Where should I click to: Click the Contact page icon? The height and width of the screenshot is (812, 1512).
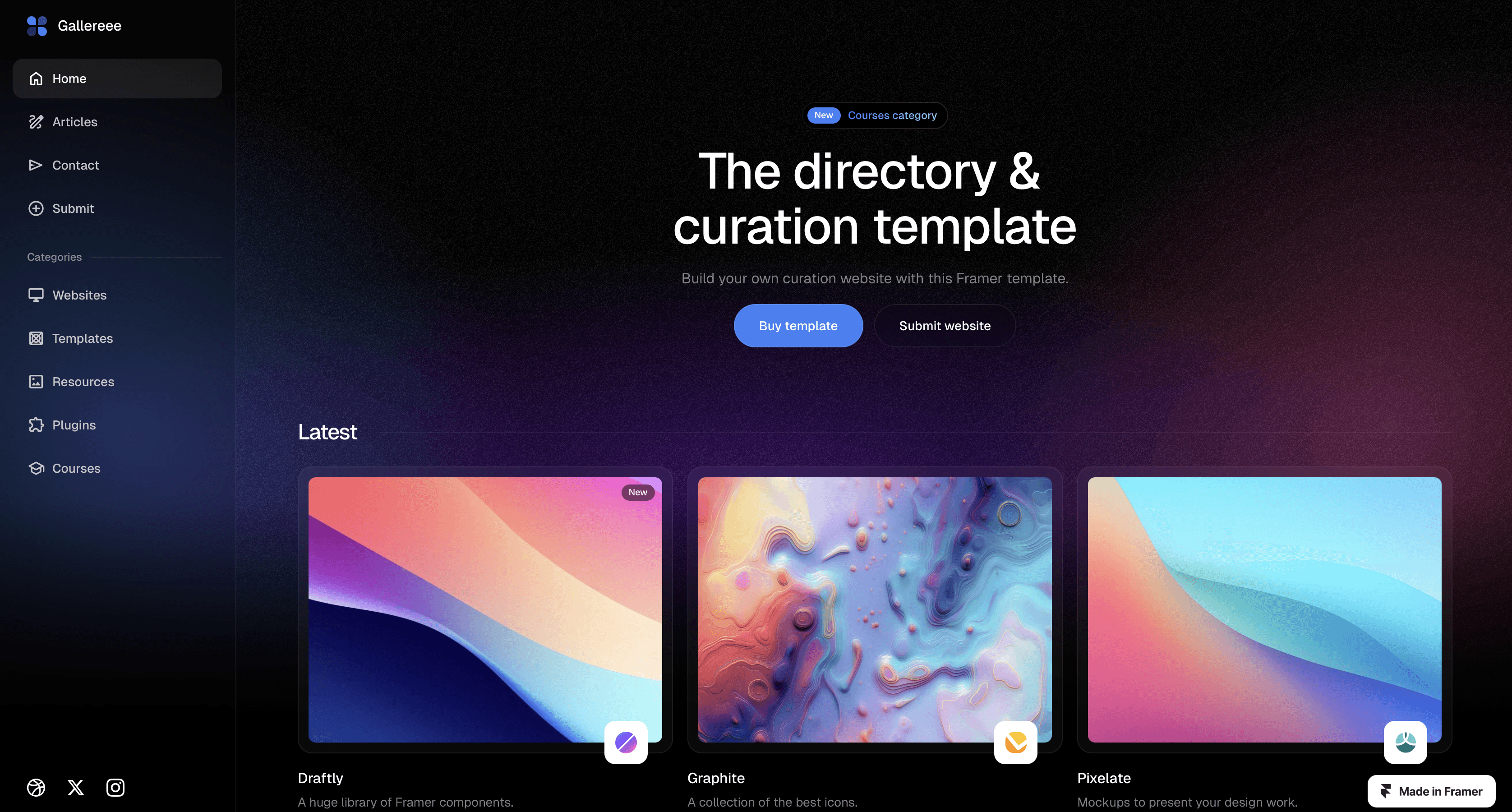pyautogui.click(x=35, y=165)
